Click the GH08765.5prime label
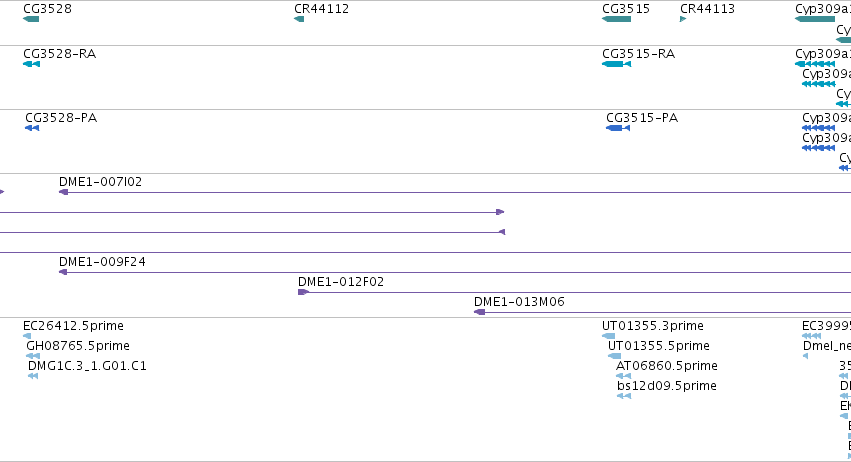 [78, 346]
